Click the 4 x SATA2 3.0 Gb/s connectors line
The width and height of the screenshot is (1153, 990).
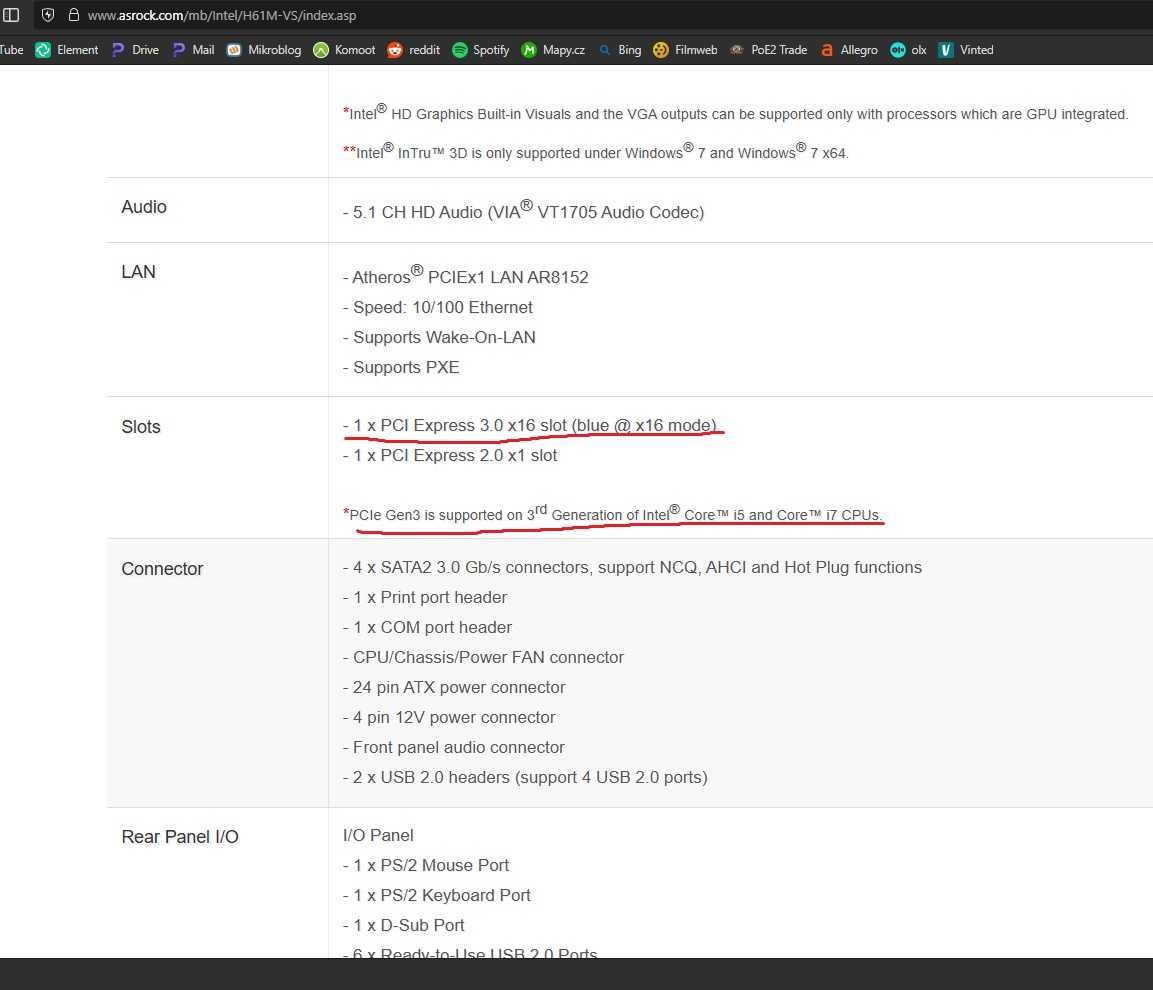[x=632, y=567]
